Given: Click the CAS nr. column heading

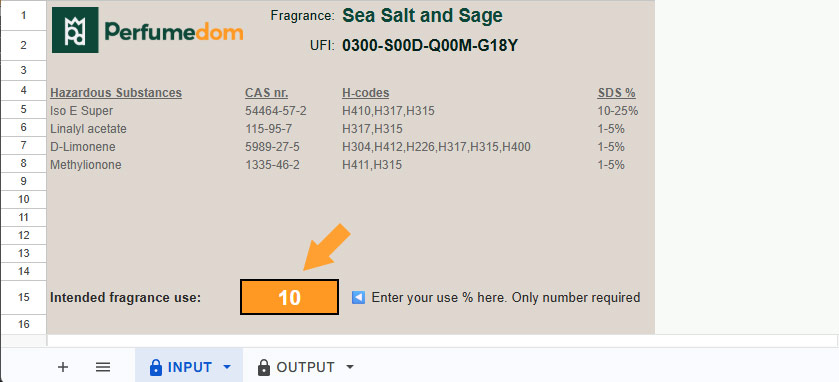Looking at the screenshot, I should point(266,93).
